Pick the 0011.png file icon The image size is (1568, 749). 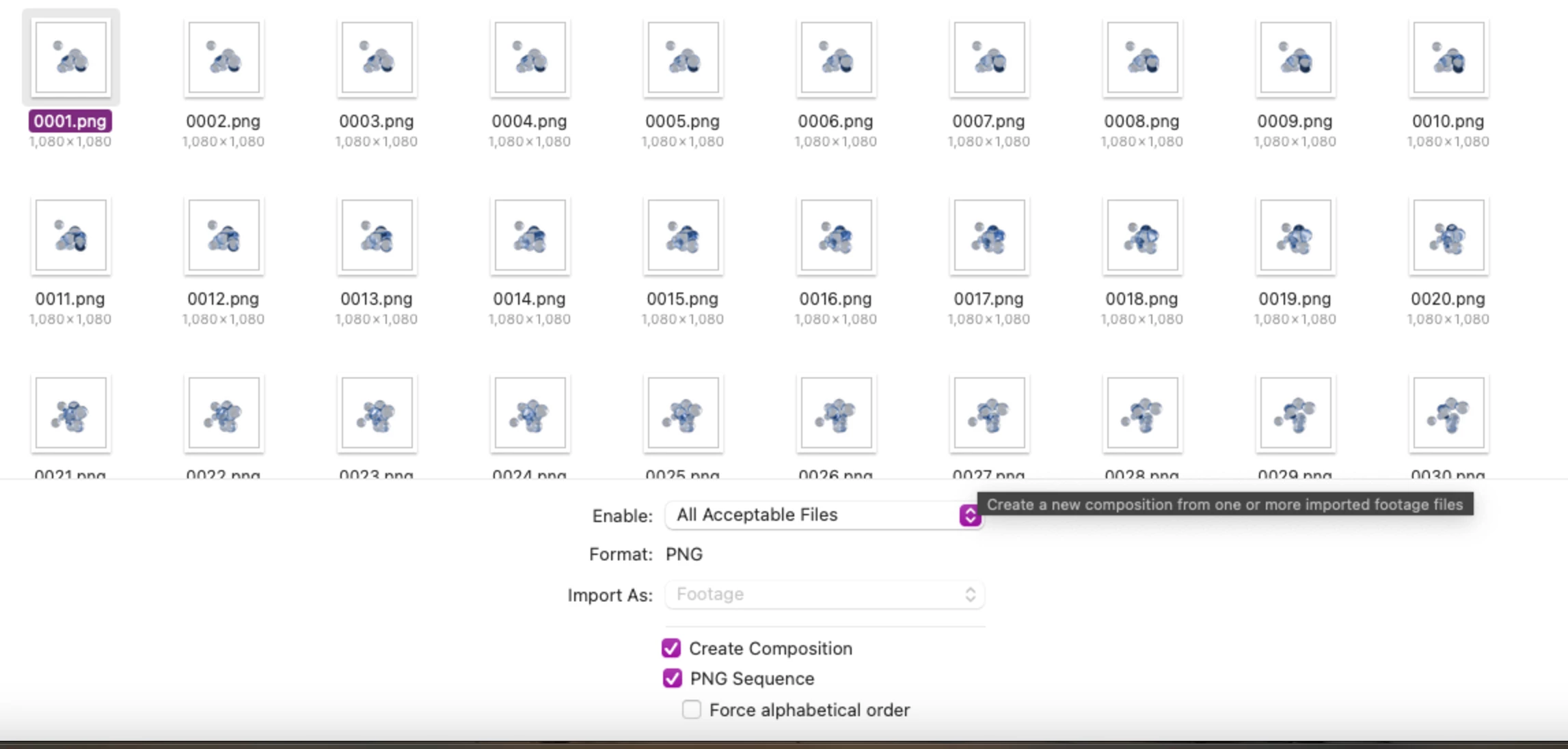click(70, 236)
